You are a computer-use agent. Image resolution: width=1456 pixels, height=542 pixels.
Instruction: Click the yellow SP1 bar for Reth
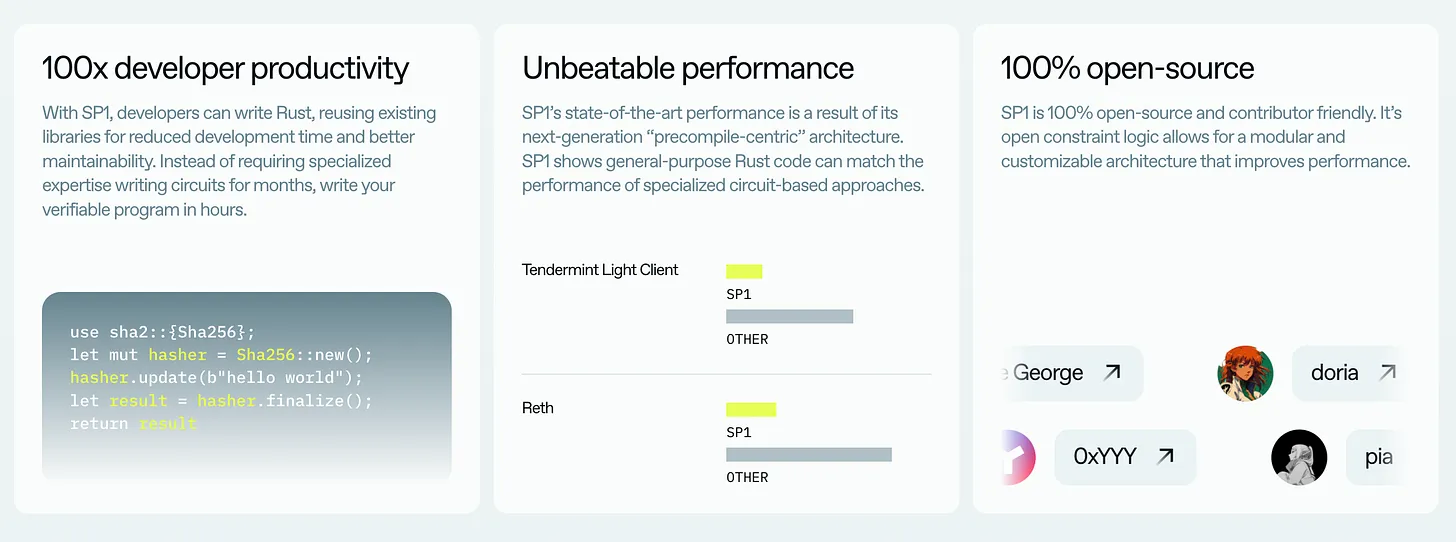point(751,409)
